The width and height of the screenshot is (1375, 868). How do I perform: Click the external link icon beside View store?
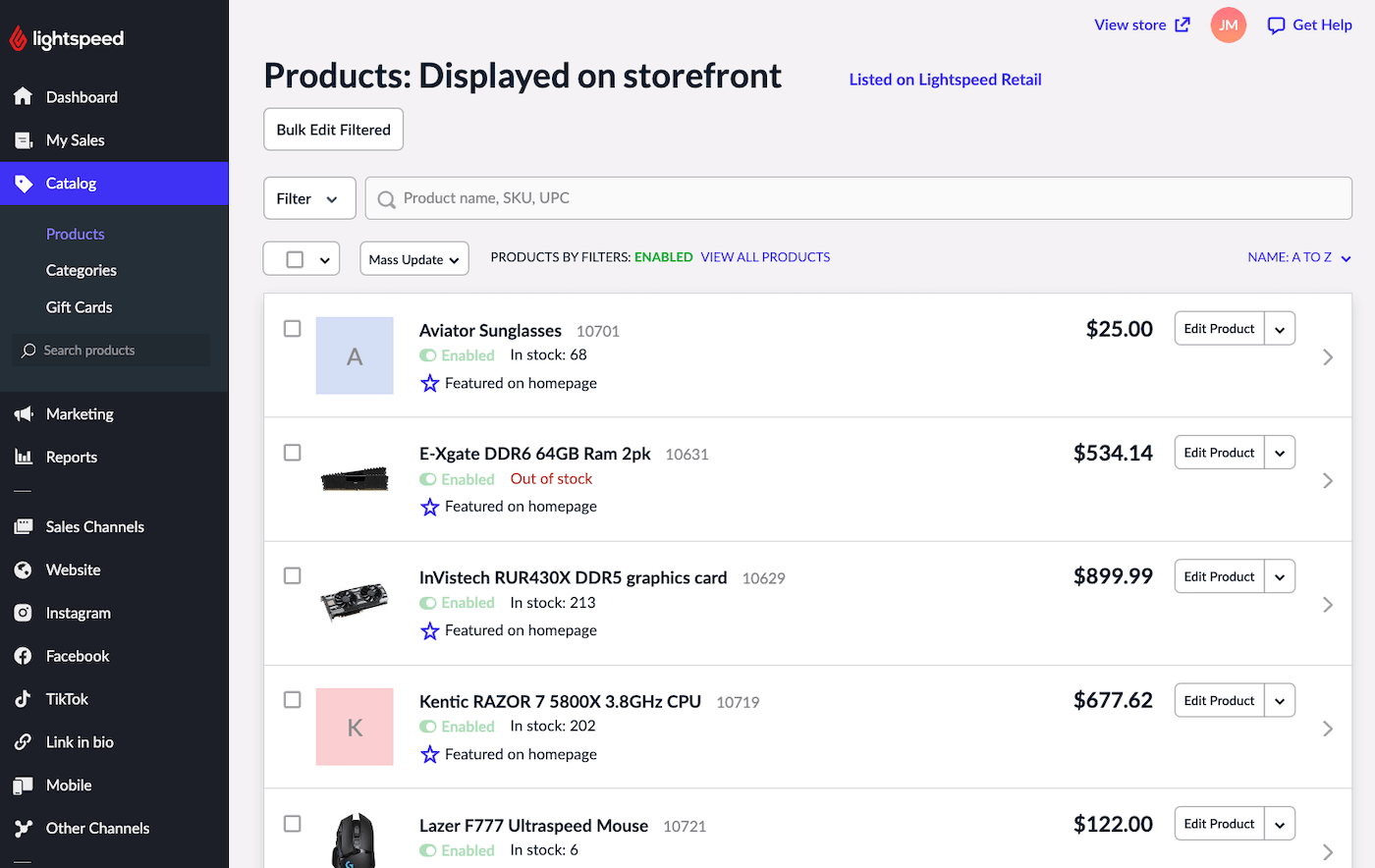point(1182,25)
